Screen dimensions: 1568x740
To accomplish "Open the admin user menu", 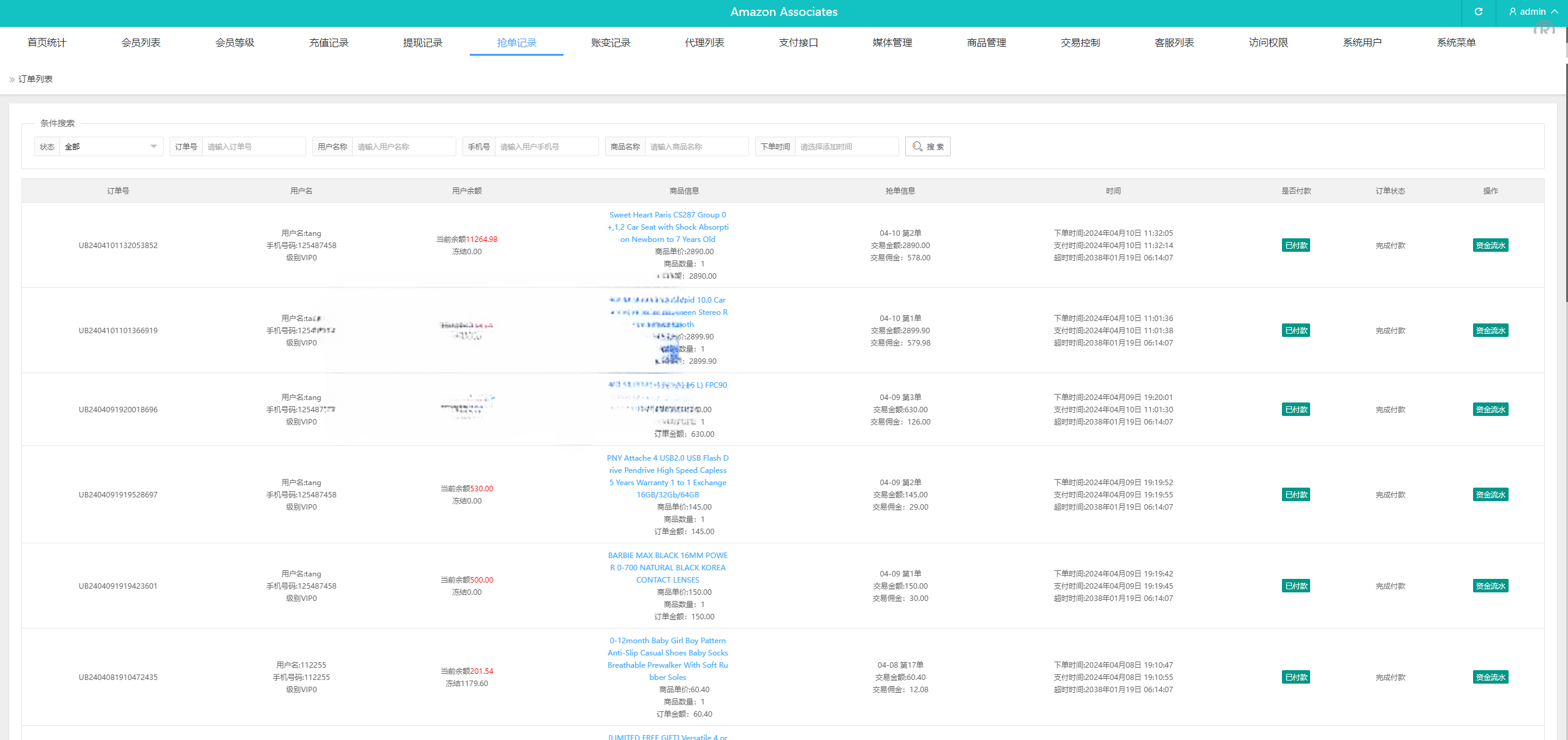I will [1533, 12].
